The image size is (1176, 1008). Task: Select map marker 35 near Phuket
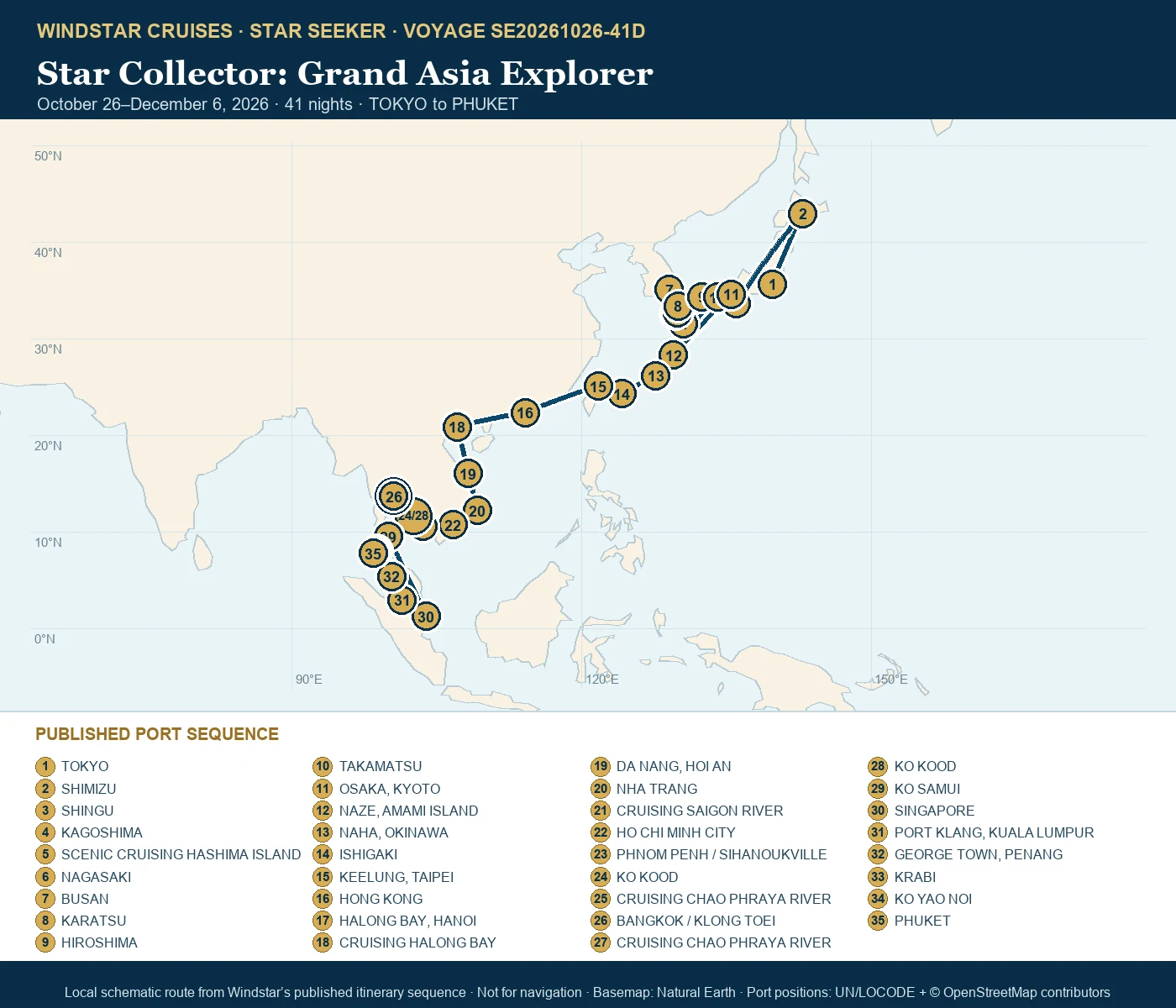point(373,554)
